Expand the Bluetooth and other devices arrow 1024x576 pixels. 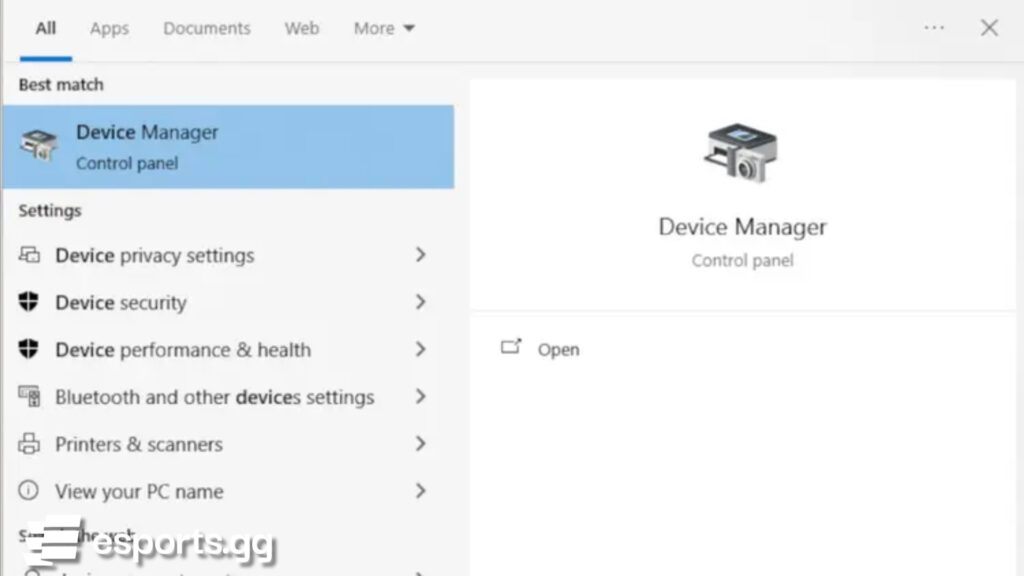420,397
